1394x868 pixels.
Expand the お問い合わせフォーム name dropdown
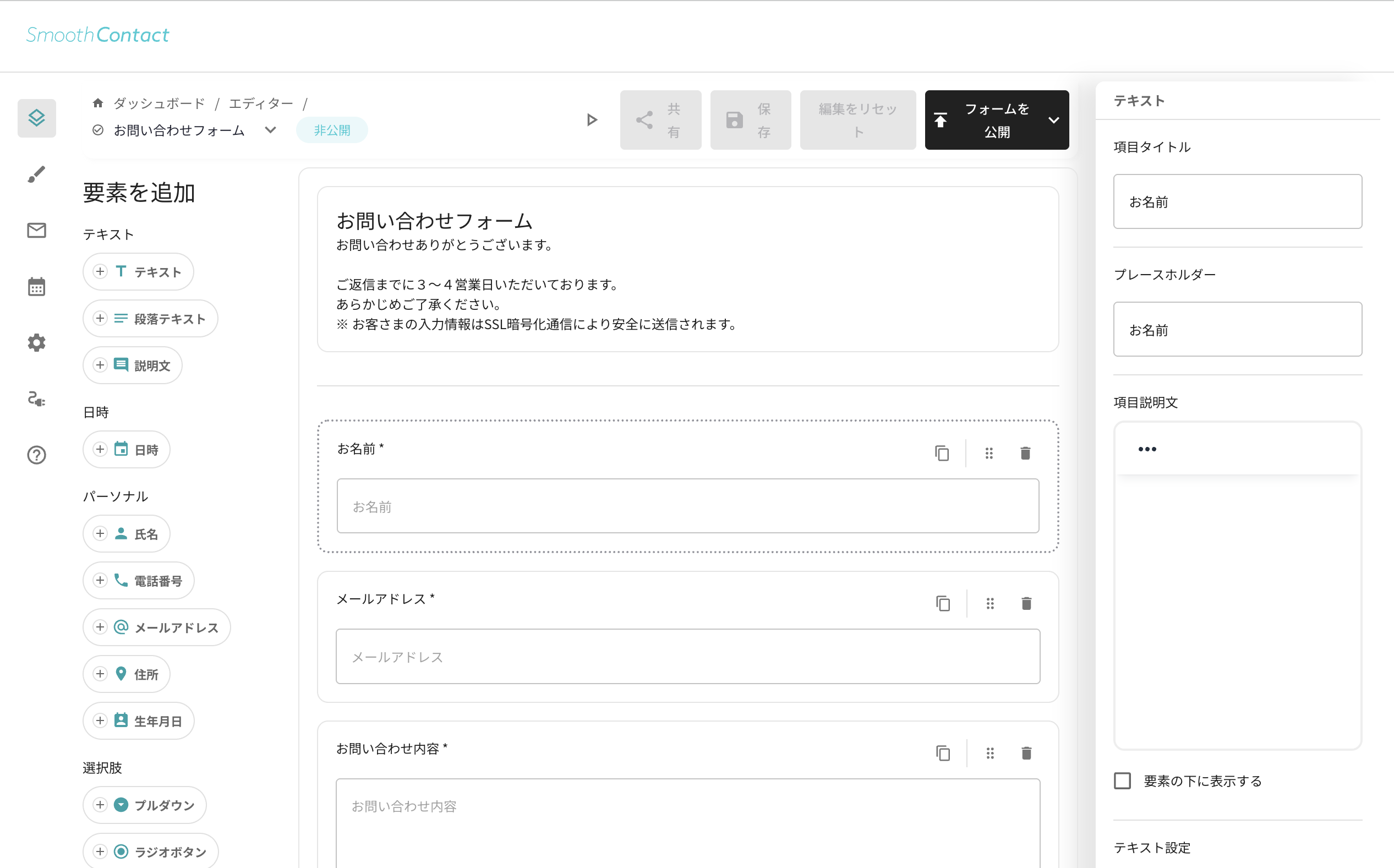[270, 130]
